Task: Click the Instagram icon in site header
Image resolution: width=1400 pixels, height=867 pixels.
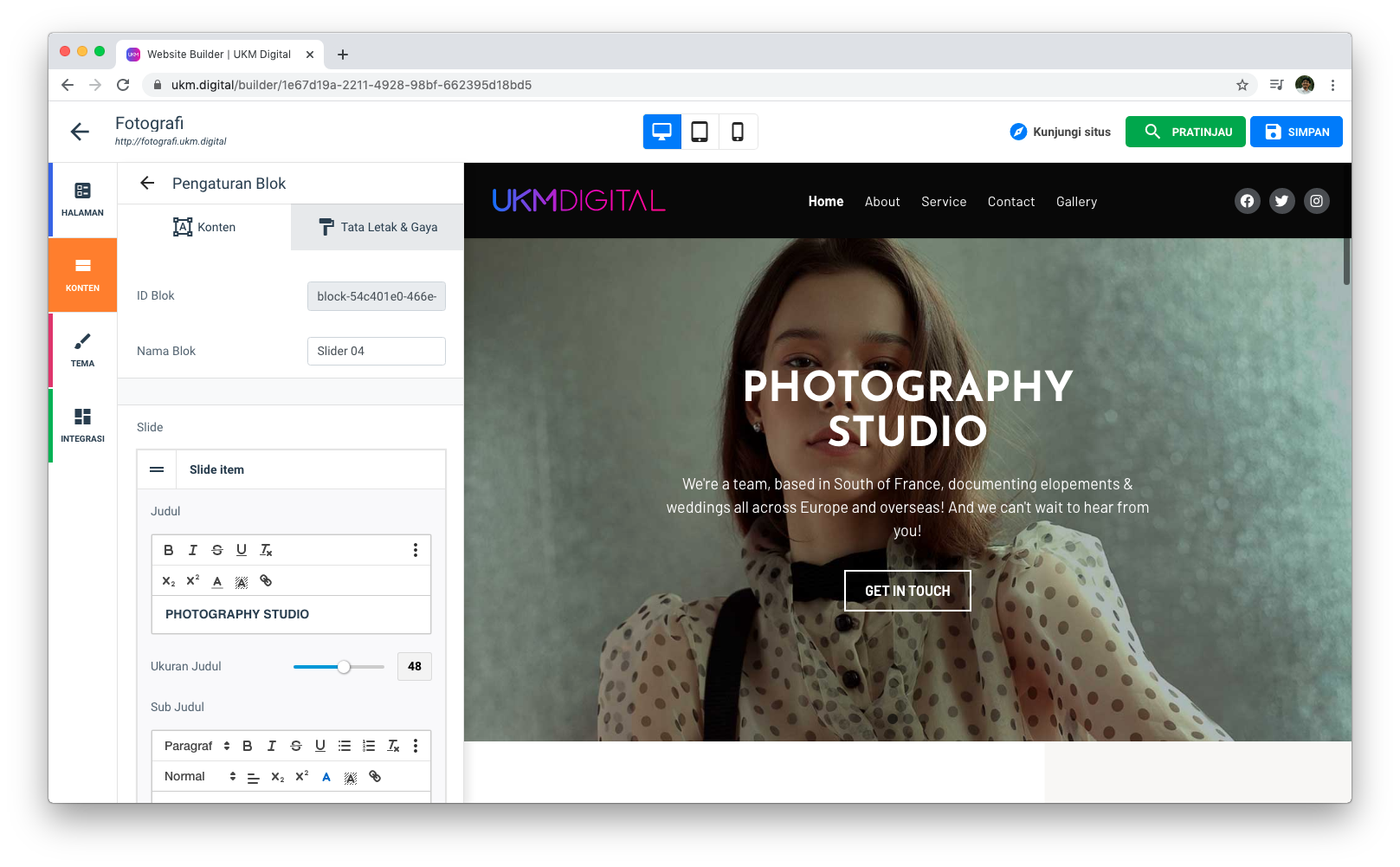Action: pyautogui.click(x=1316, y=201)
